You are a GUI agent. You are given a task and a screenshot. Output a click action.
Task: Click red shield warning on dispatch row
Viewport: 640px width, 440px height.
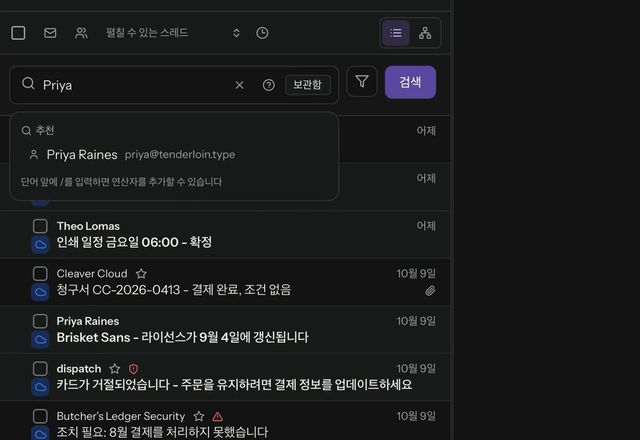tap(133, 369)
